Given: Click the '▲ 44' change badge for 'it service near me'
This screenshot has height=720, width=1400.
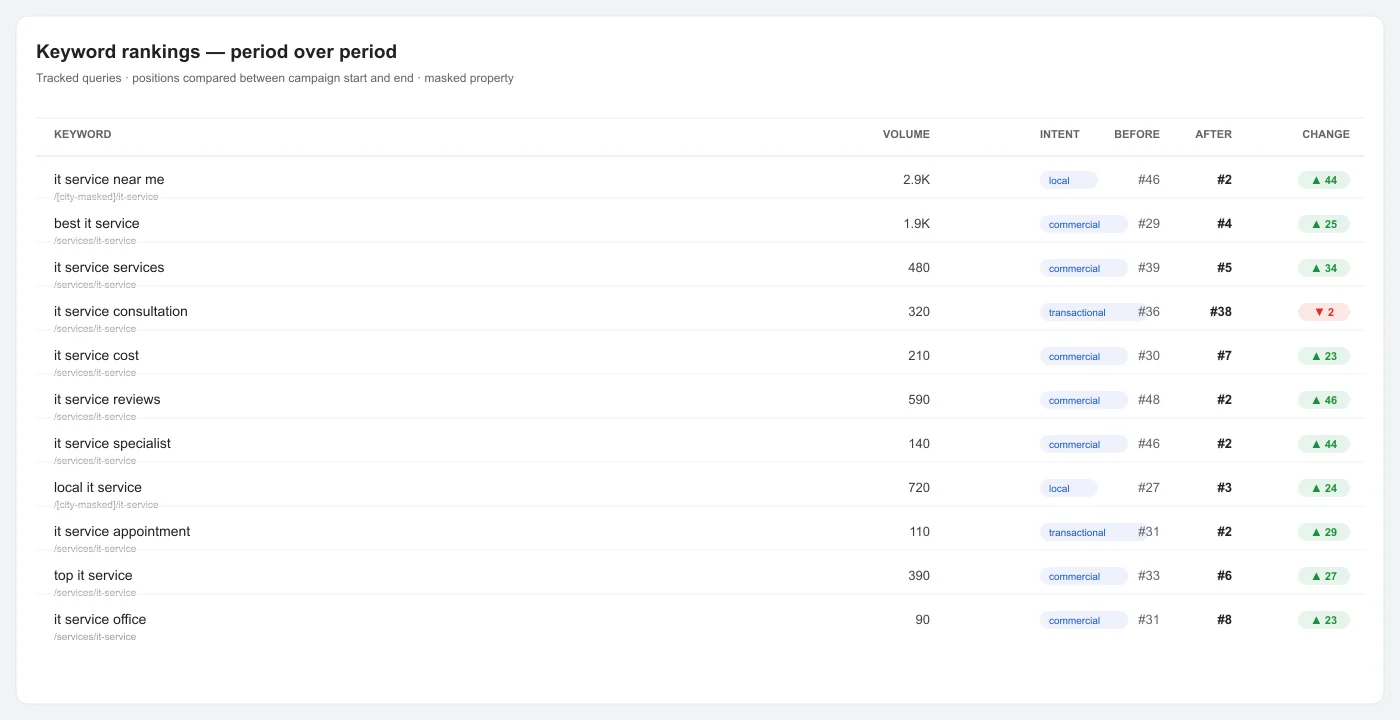Looking at the screenshot, I should pyautogui.click(x=1324, y=180).
